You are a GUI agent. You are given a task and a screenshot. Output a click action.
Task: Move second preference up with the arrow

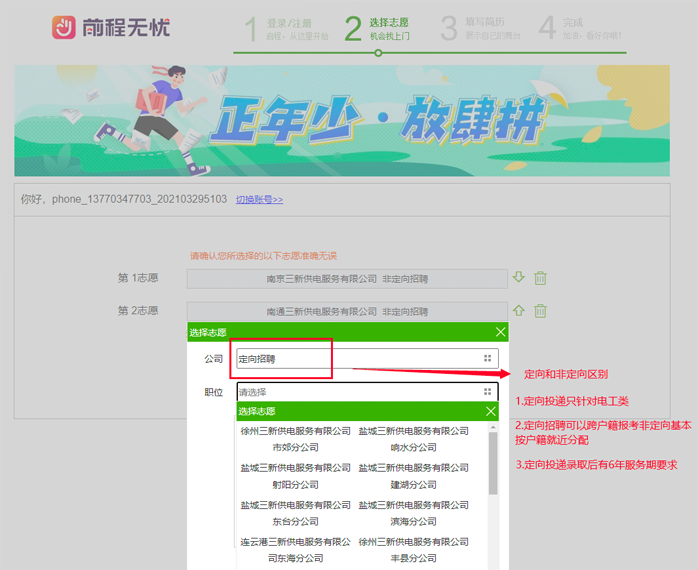pyautogui.click(x=518, y=311)
